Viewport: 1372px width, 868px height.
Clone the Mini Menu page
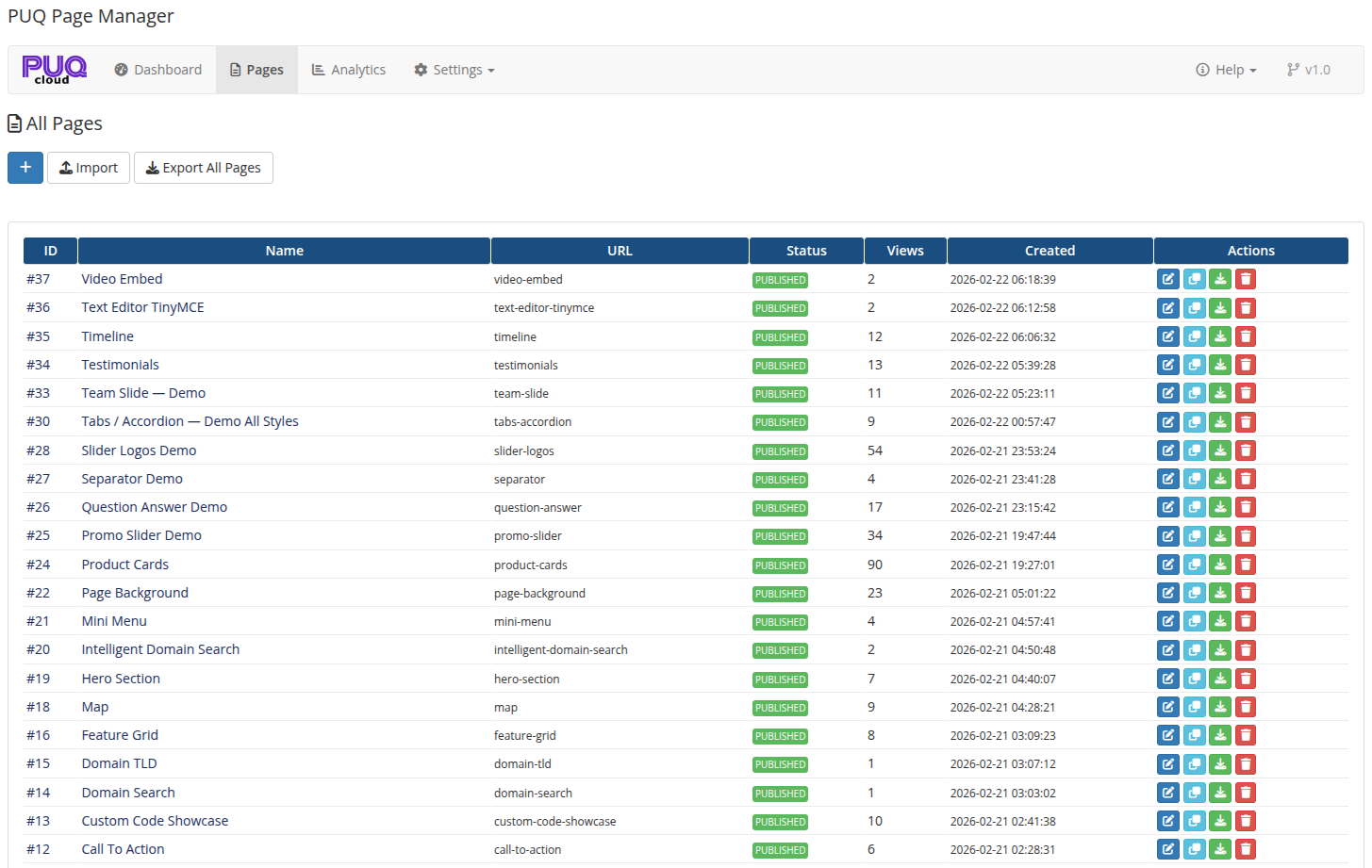pyautogui.click(x=1194, y=621)
